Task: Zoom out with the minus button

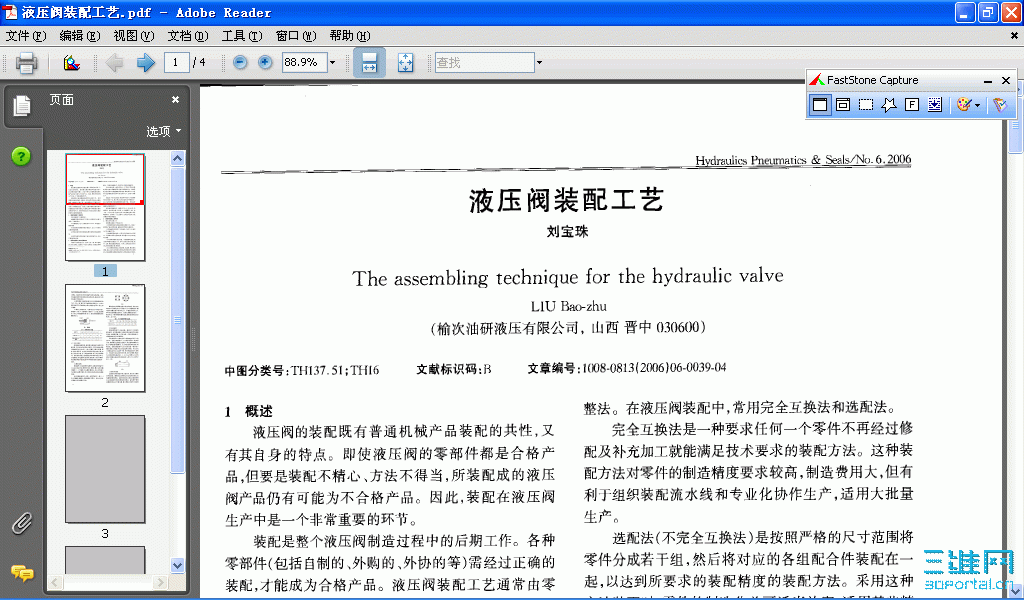Action: pyautogui.click(x=240, y=62)
